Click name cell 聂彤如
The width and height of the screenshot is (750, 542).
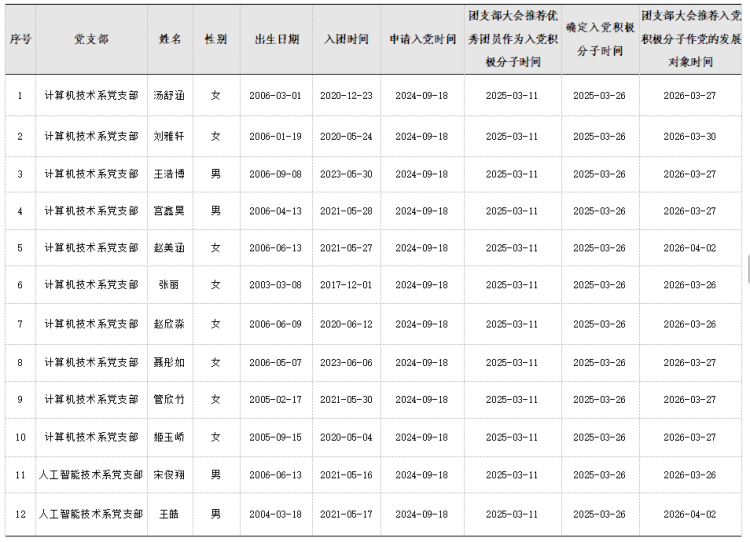pyautogui.click(x=169, y=363)
